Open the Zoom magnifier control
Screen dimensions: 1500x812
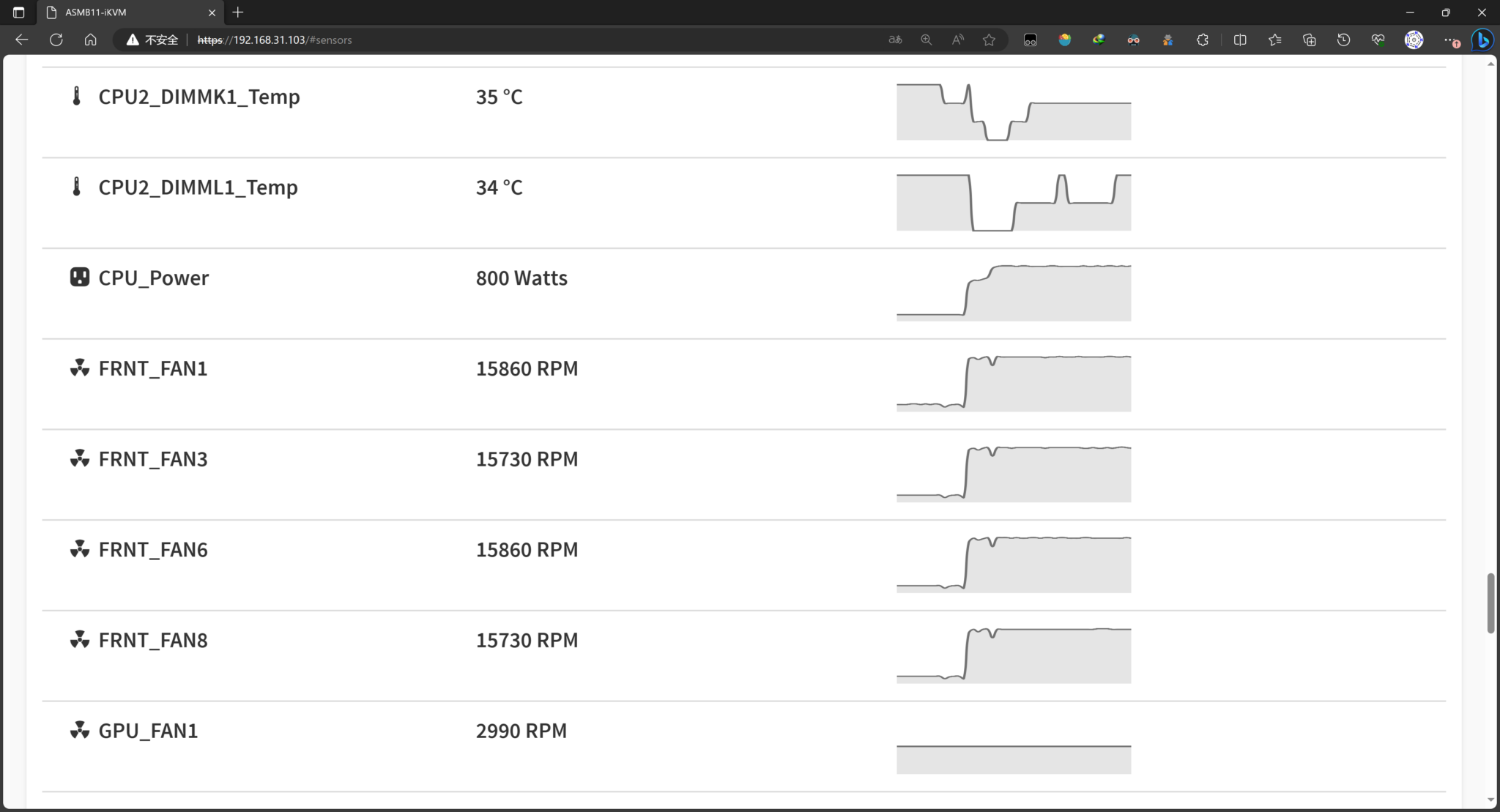tap(926, 40)
